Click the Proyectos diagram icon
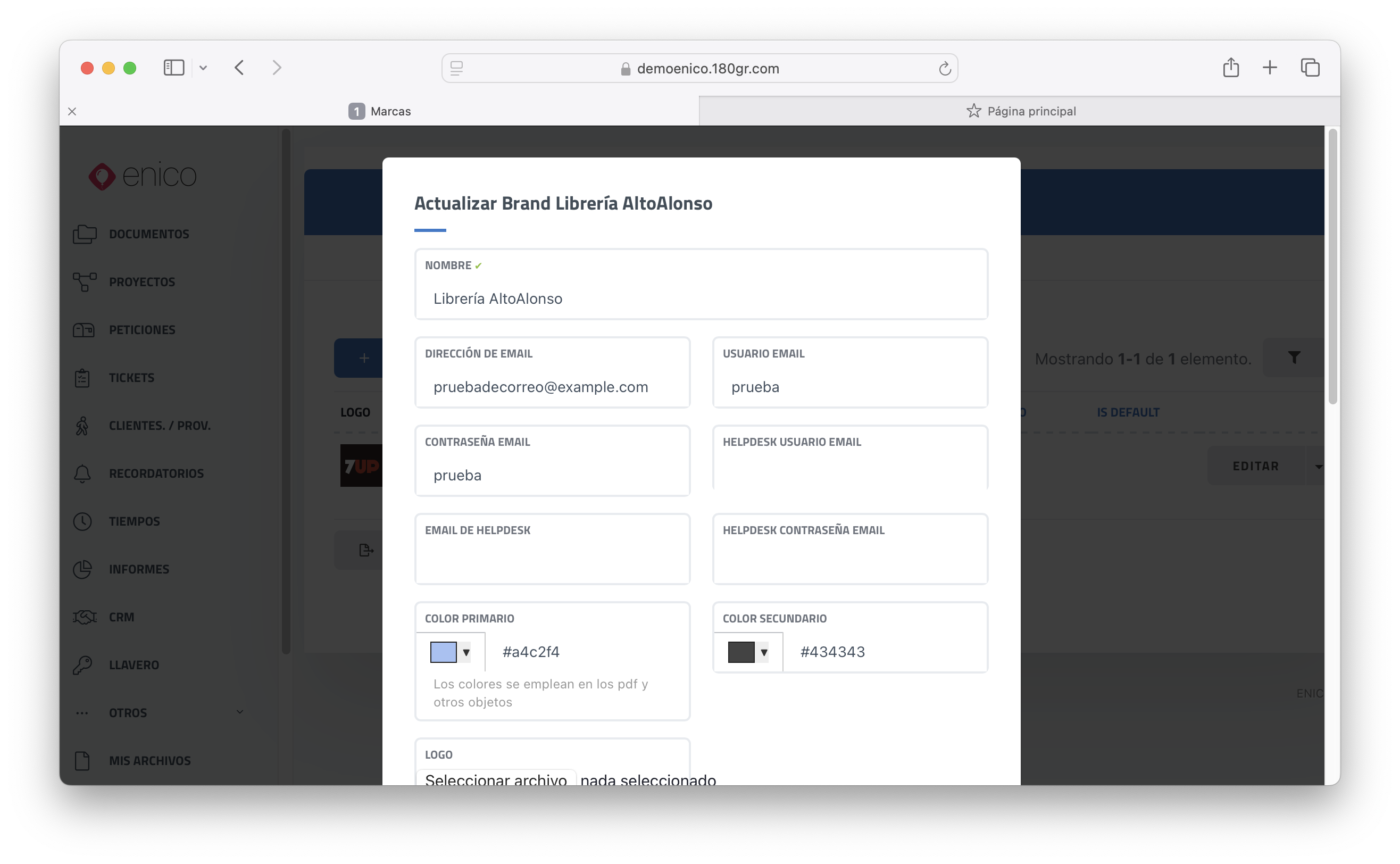 (x=84, y=282)
